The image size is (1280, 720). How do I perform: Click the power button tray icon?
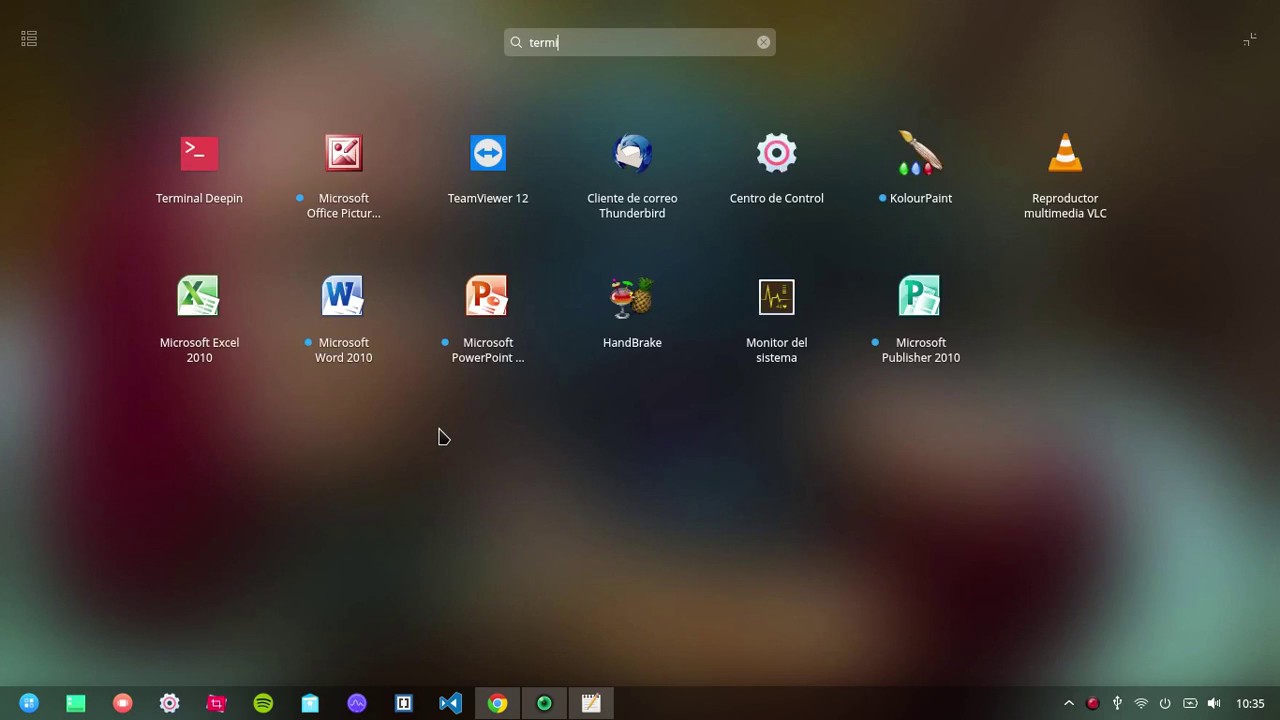1165,704
